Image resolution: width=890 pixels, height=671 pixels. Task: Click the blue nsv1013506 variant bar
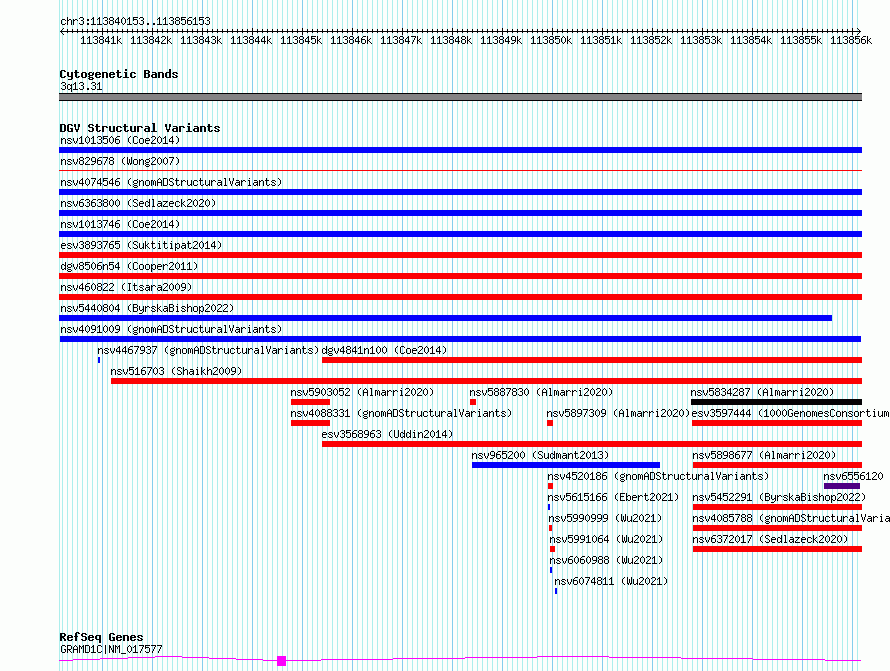click(x=460, y=150)
